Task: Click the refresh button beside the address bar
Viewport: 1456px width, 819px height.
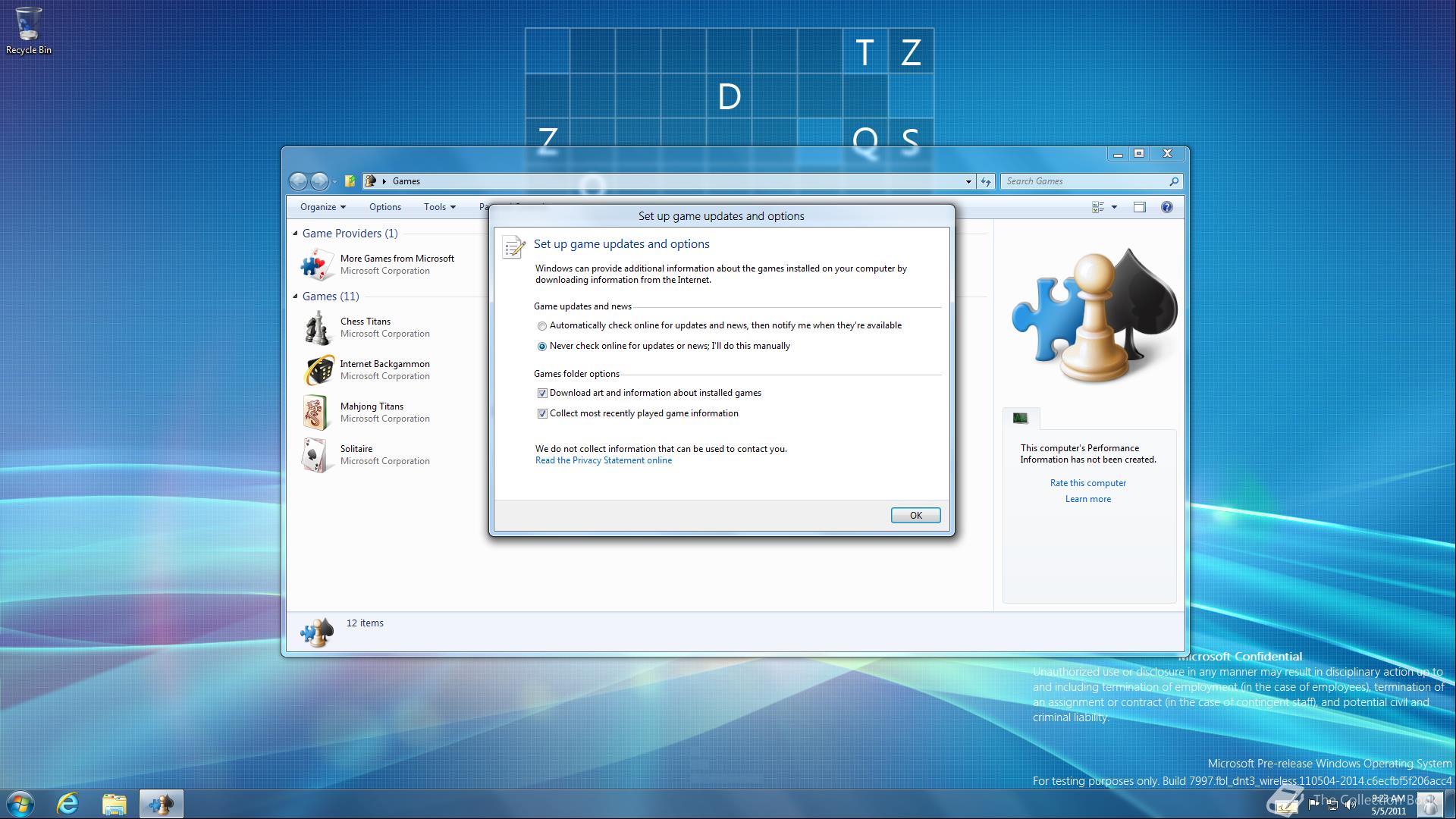Action: pyautogui.click(x=986, y=181)
